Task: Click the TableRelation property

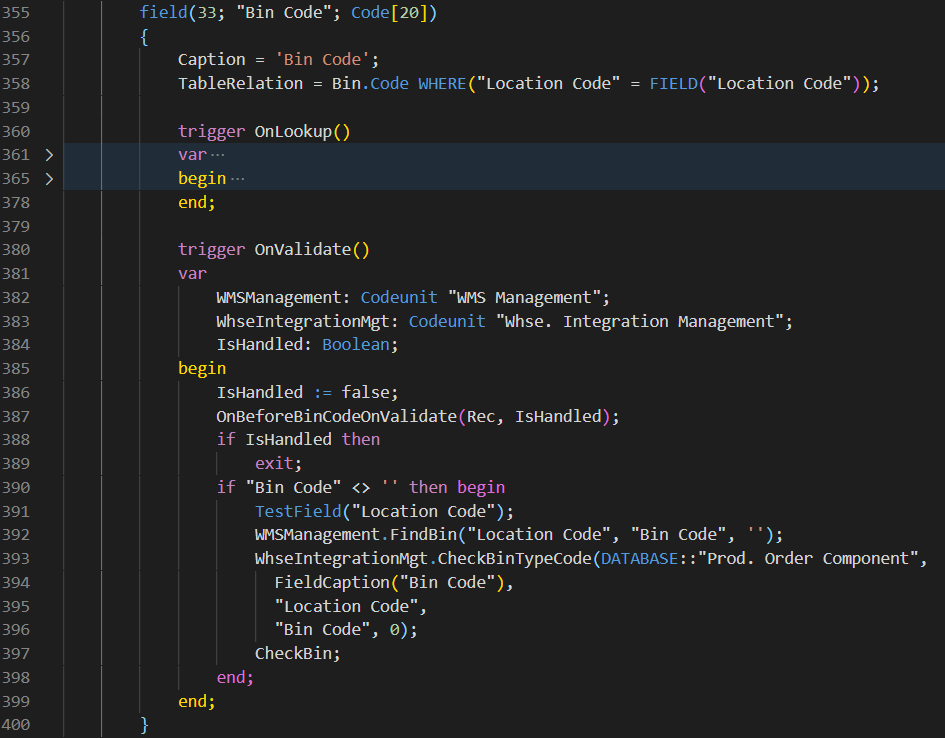Action: (x=240, y=83)
